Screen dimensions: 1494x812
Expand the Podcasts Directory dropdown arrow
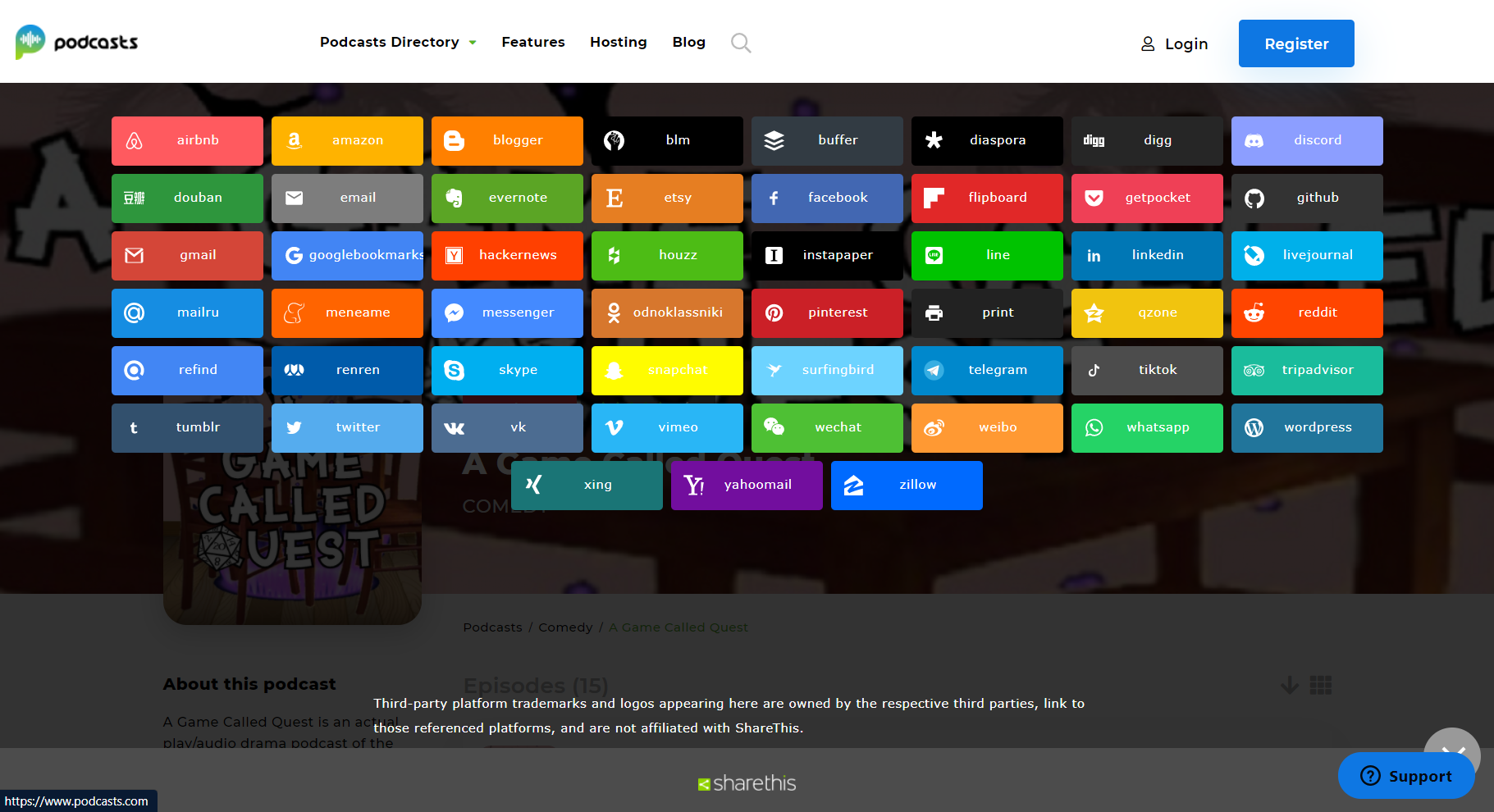[x=473, y=43]
